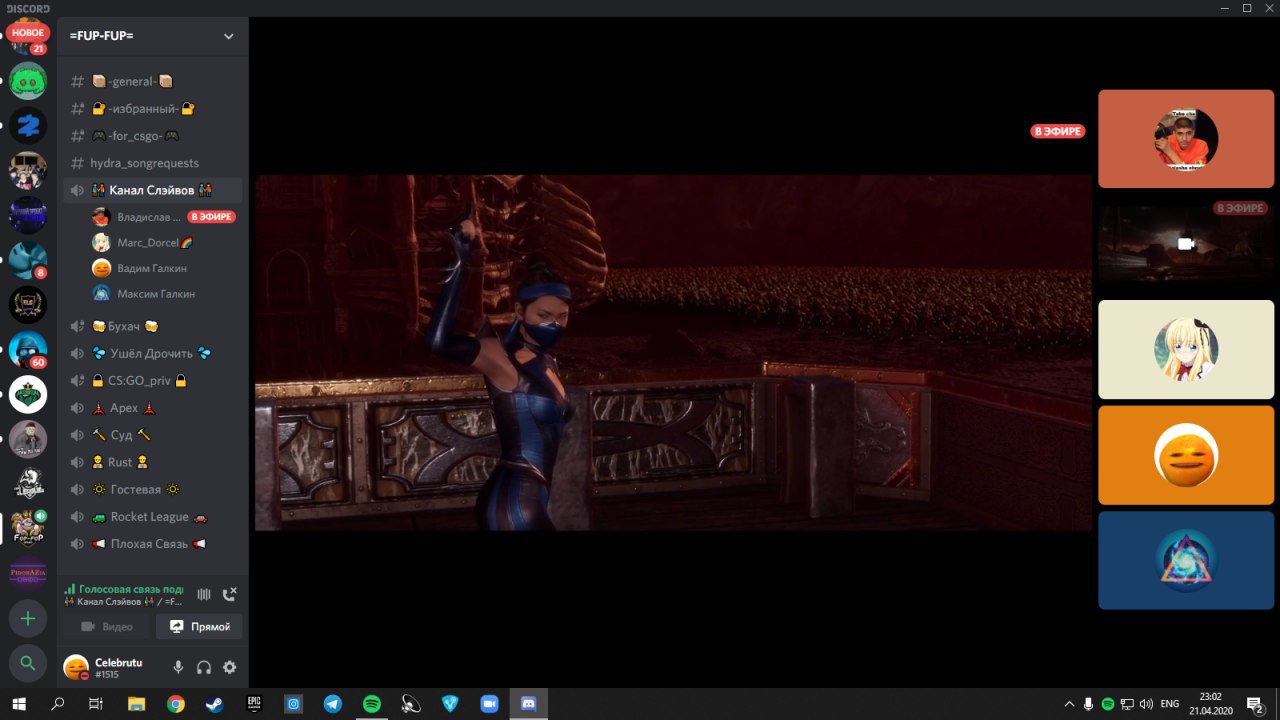Open server with red 8 badge
Viewport: 1280px width, 720px height.
coord(28,260)
